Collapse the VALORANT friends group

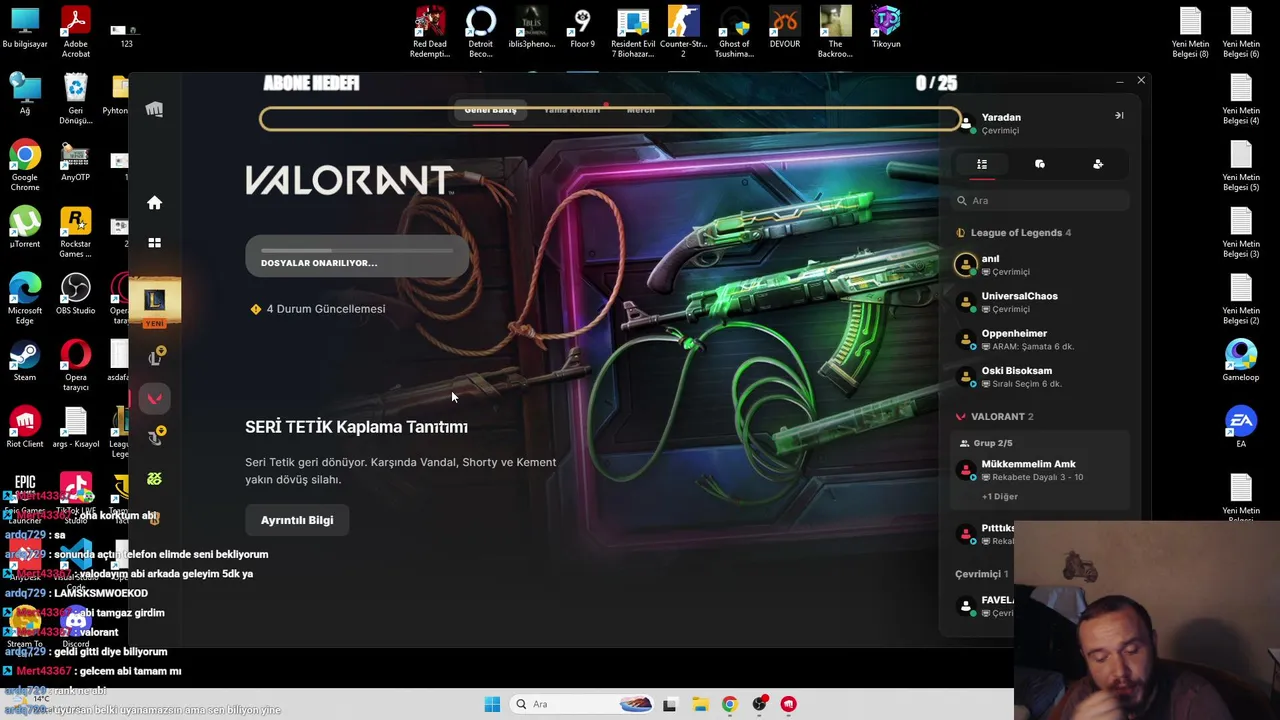click(995, 417)
